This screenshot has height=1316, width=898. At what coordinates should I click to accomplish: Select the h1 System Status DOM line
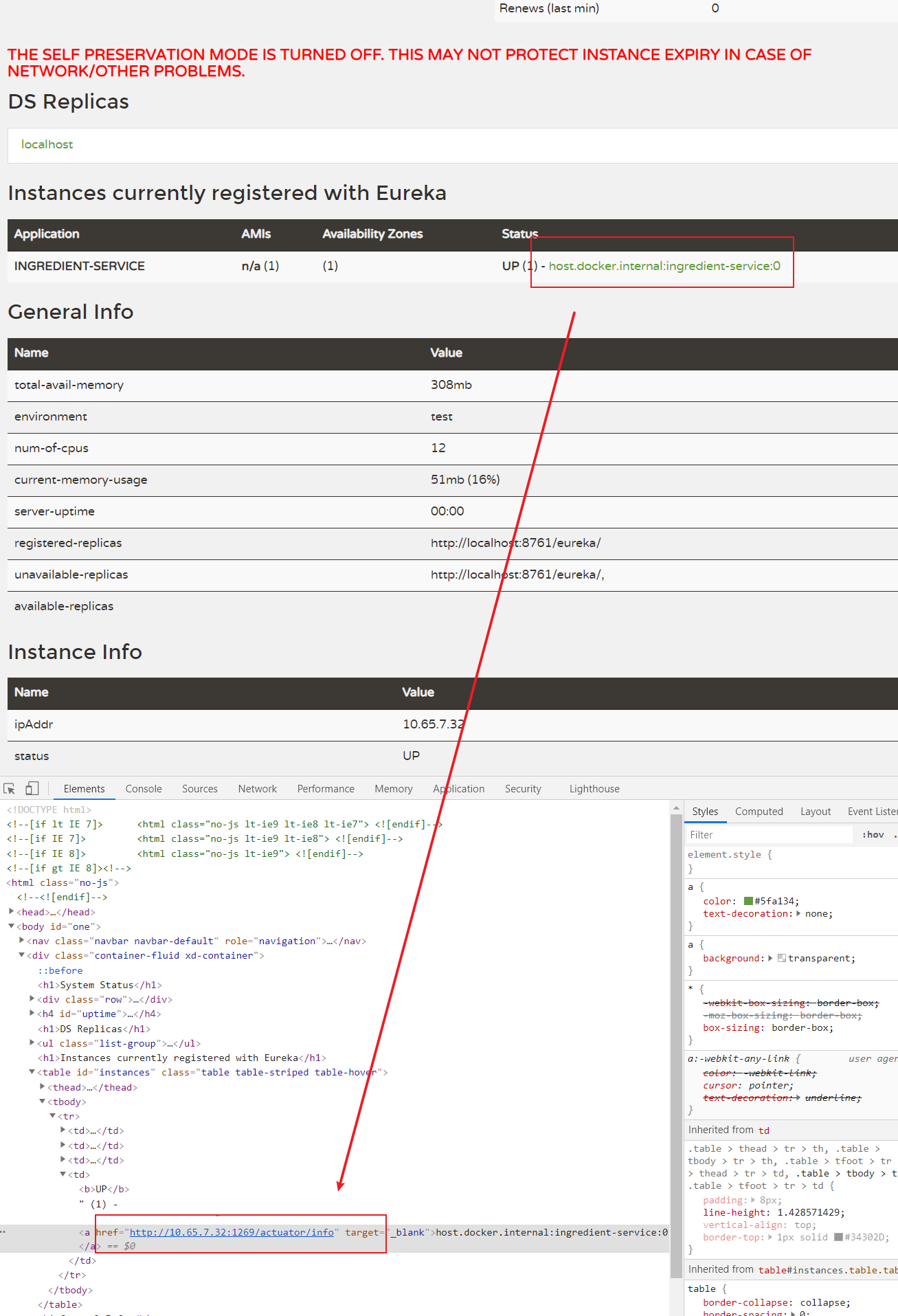click(100, 985)
